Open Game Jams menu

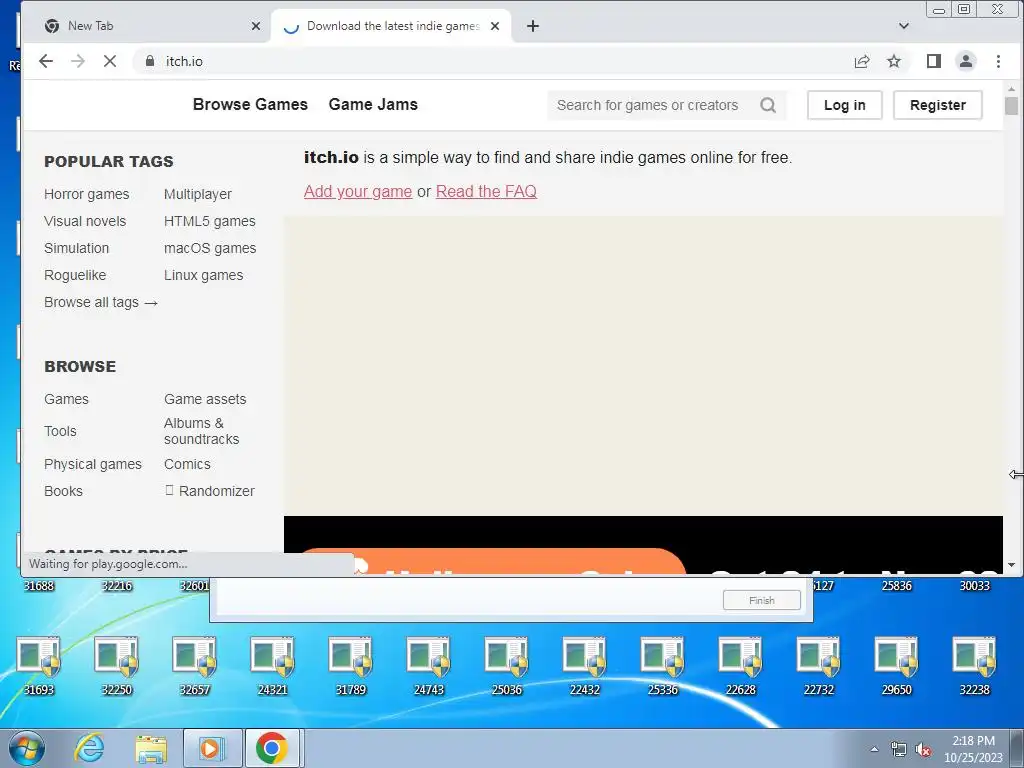(373, 104)
